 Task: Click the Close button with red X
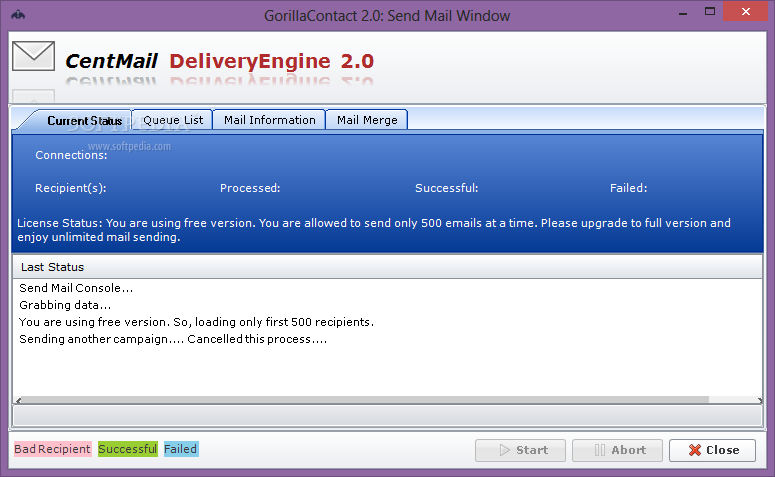coord(712,450)
